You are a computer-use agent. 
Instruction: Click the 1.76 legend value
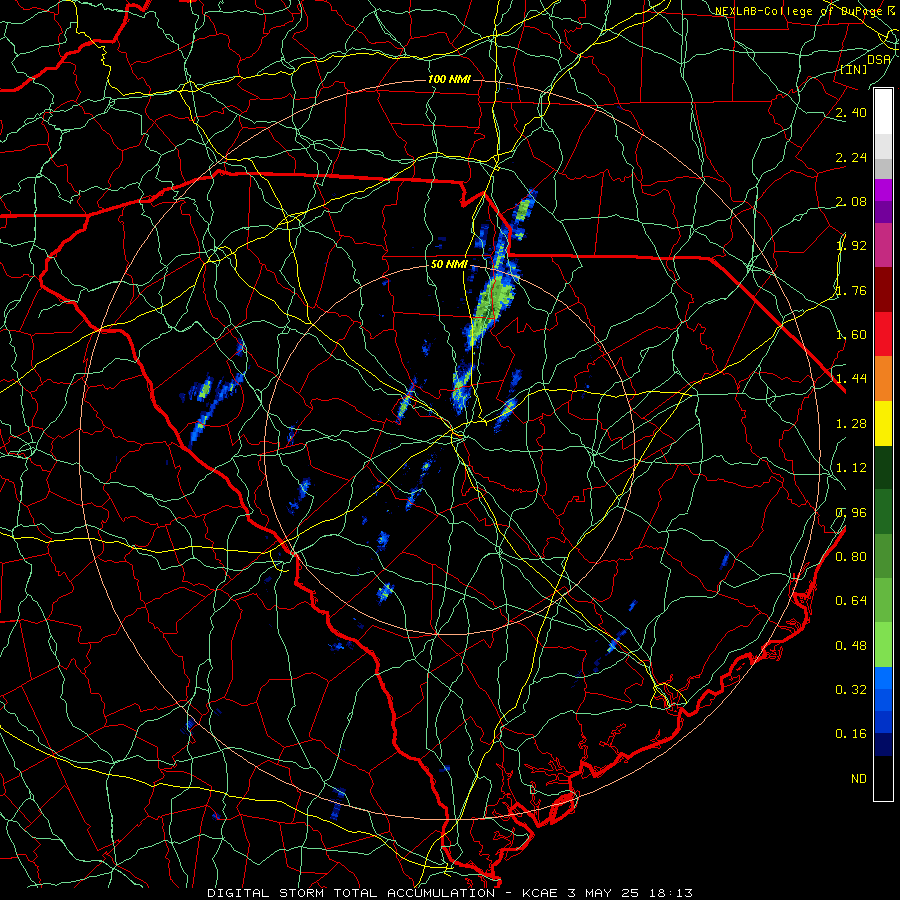[x=851, y=290]
